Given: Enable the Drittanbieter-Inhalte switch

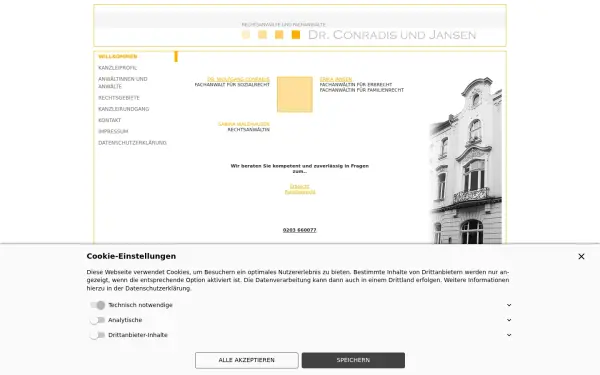Looking at the screenshot, I should click(x=98, y=335).
